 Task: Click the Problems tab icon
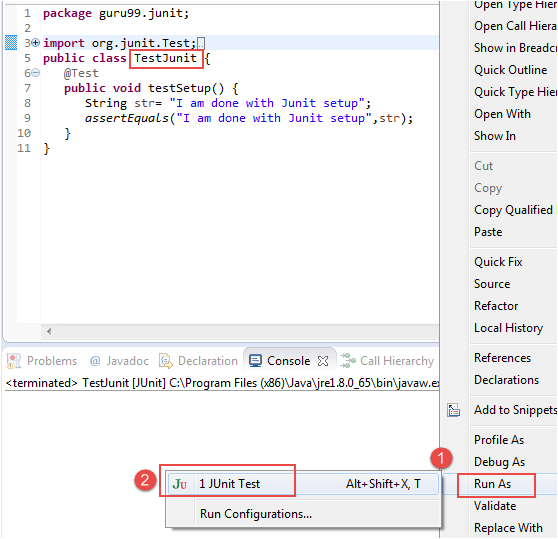coord(14,361)
